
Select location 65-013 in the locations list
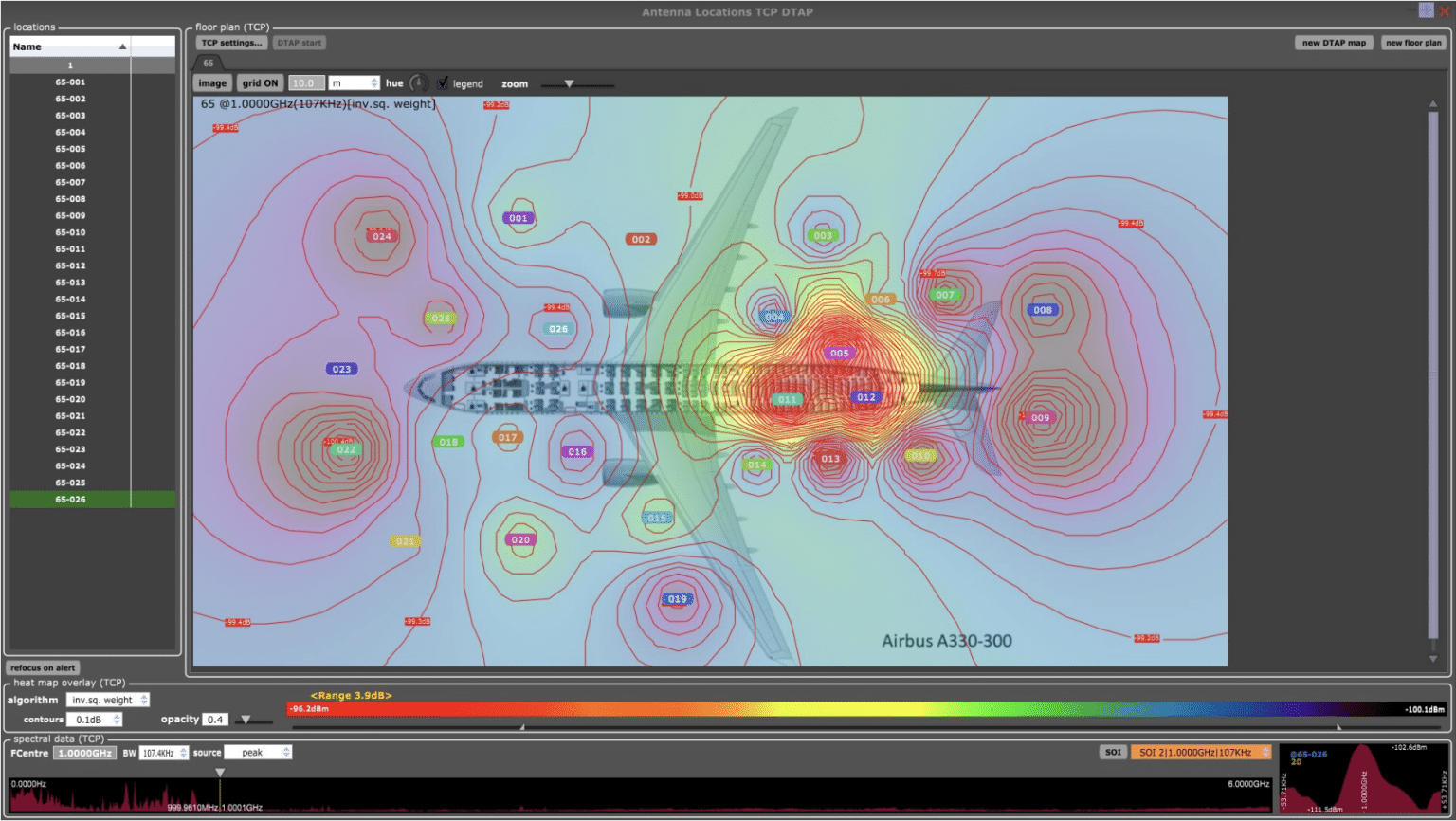pyautogui.click(x=69, y=282)
